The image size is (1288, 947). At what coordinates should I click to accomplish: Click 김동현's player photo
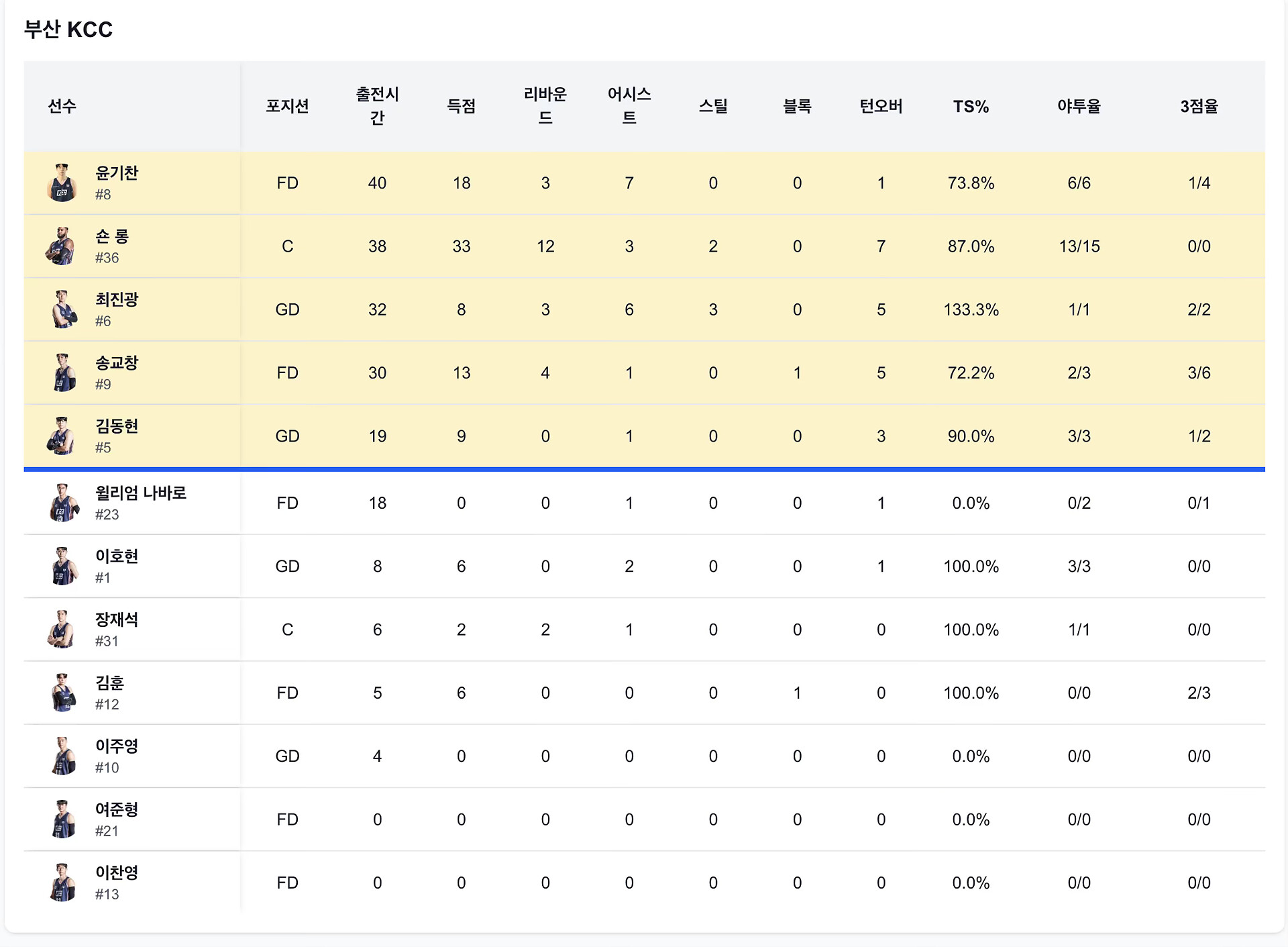[62, 436]
